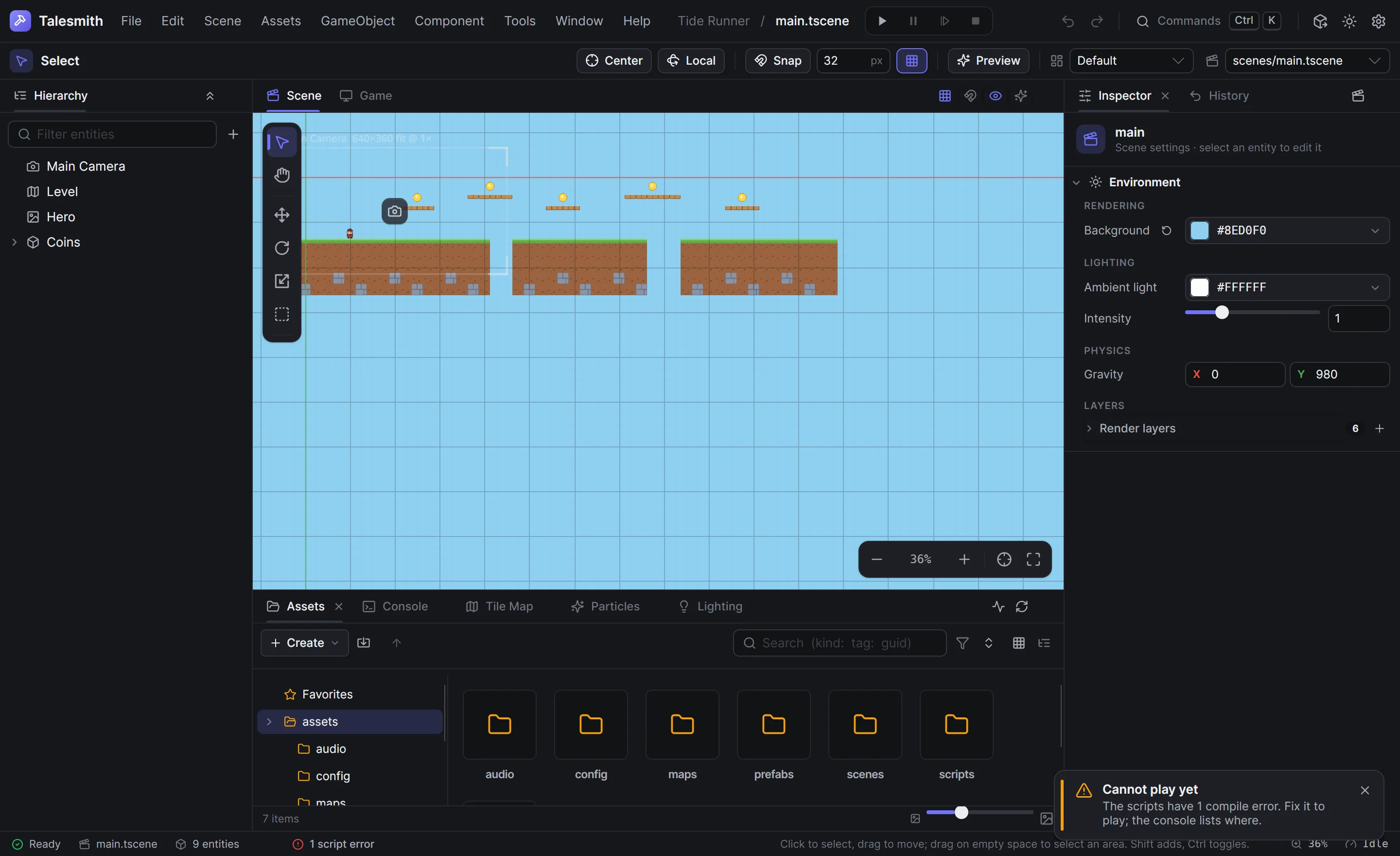Image resolution: width=1400 pixels, height=856 pixels.
Task: Click the Intensity slider handle
Action: pyautogui.click(x=1222, y=312)
